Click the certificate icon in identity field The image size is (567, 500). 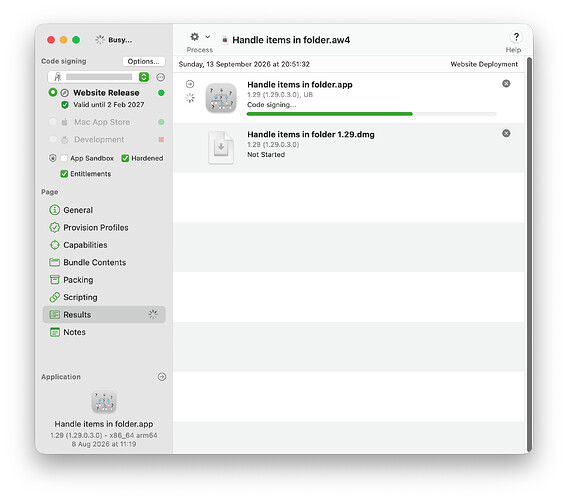[x=57, y=77]
